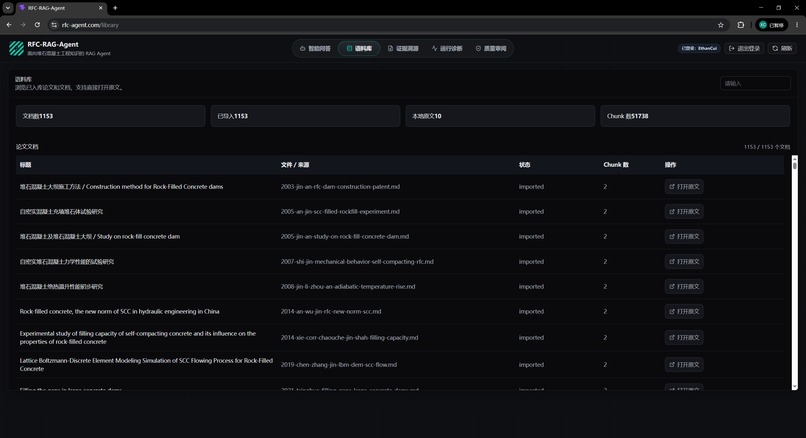The width and height of the screenshot is (806, 438).
Task: Open original for 2005-an-jin-scc-filled-rockfill-experiment.md
Action: (x=684, y=211)
